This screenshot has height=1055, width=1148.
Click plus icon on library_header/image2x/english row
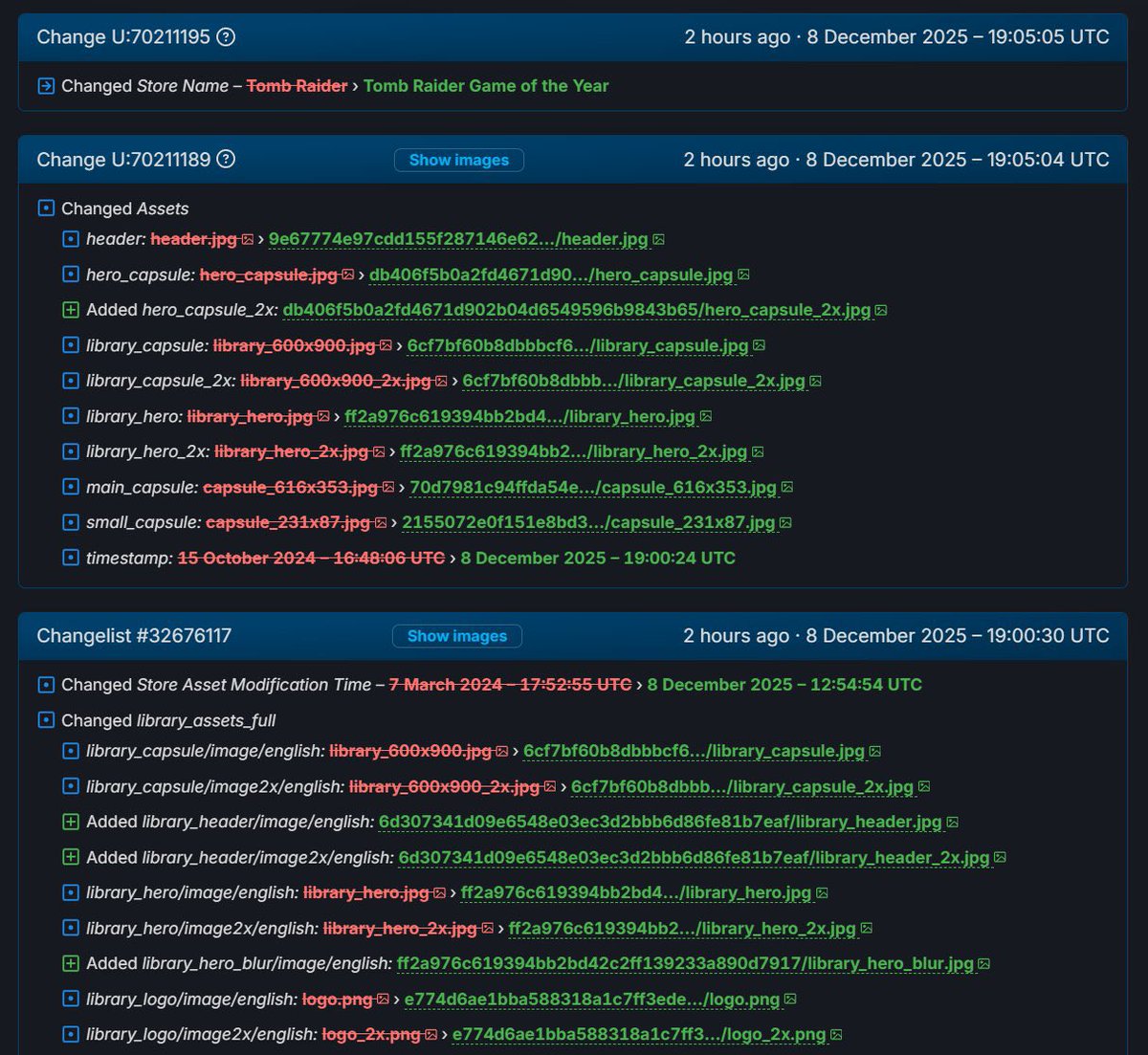click(70, 857)
